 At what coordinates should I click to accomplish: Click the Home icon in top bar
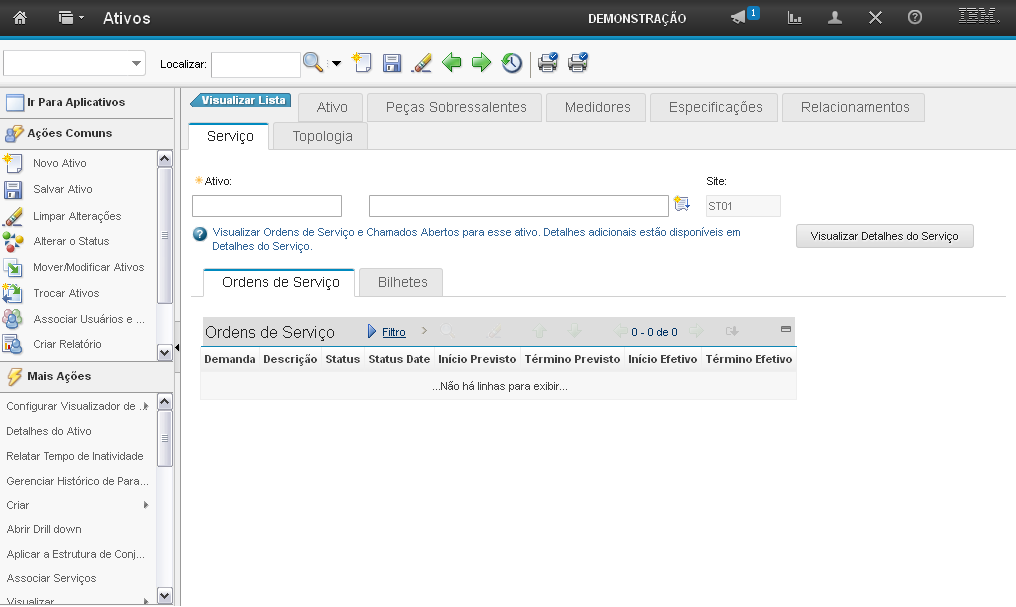pyautogui.click(x=20, y=18)
